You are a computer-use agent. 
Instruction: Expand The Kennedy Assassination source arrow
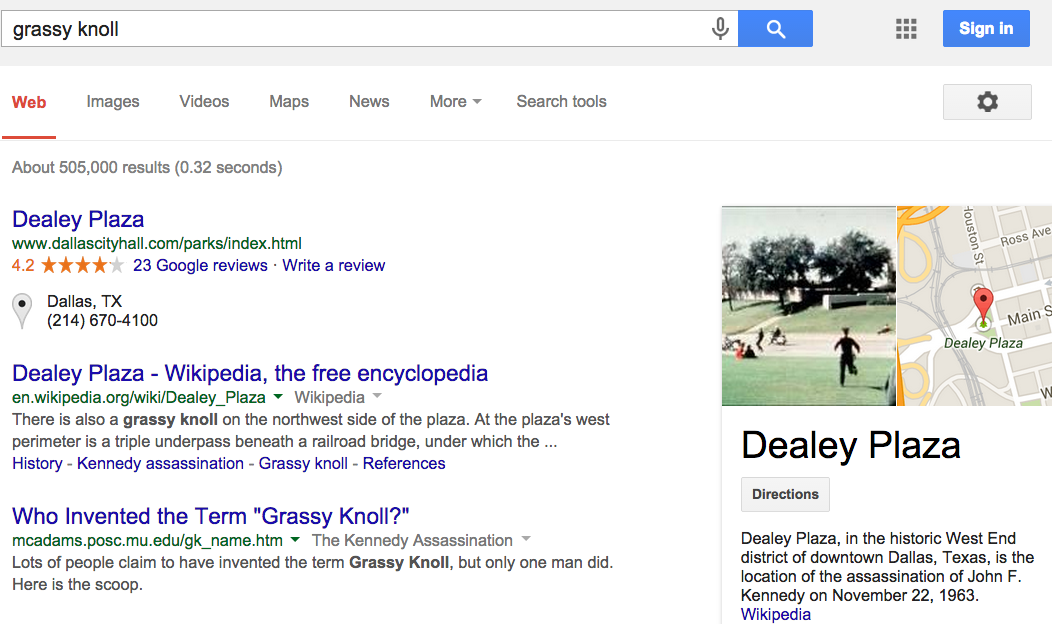click(x=526, y=539)
